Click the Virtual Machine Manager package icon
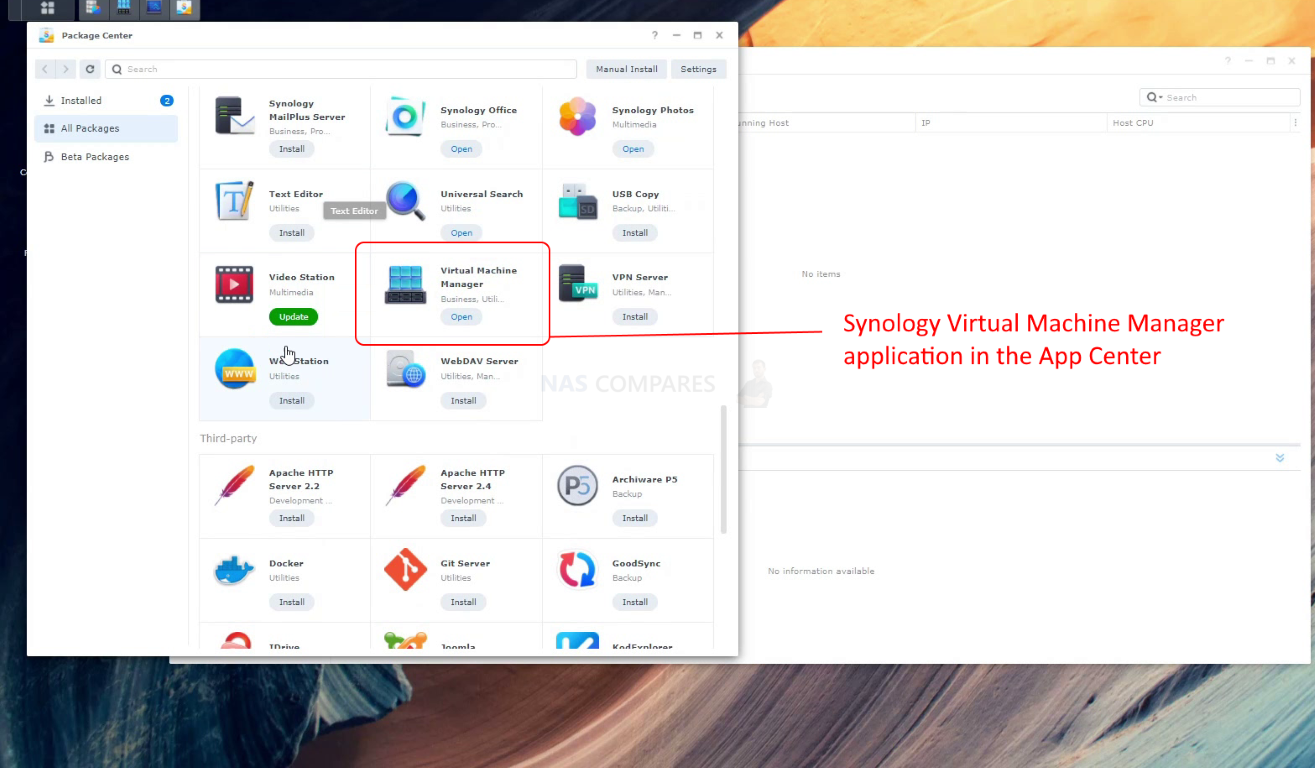The height and width of the screenshot is (768, 1315). tap(406, 284)
